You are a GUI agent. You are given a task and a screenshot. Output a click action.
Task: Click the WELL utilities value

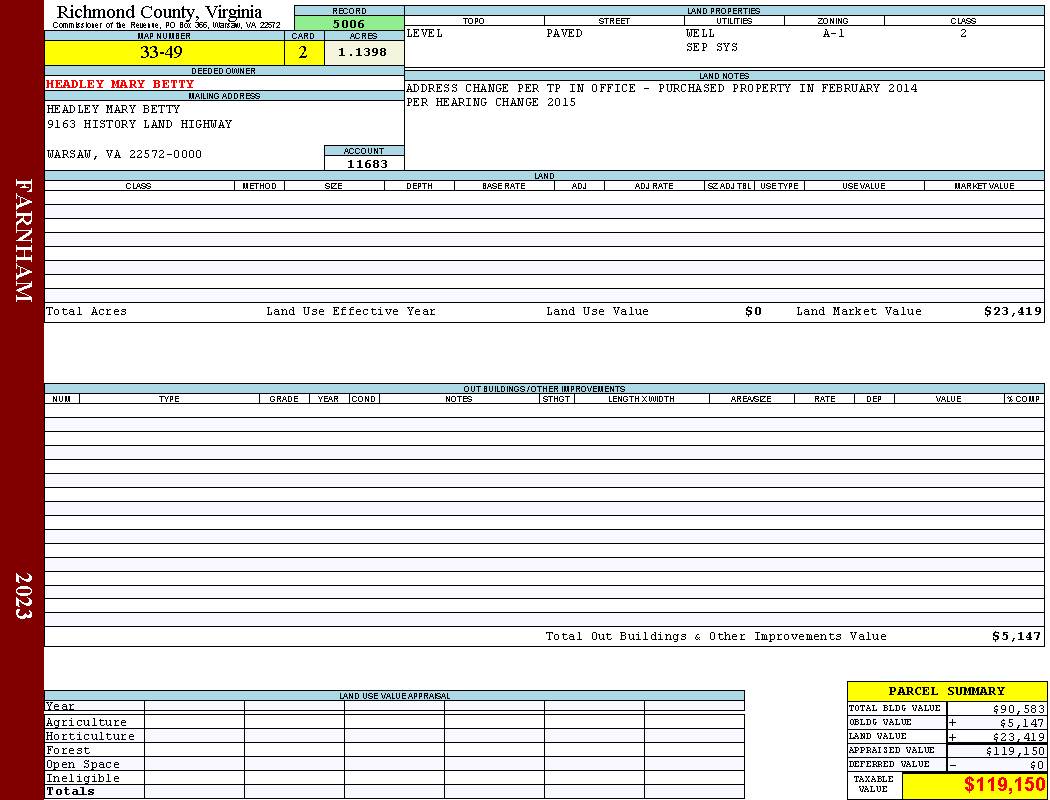700,33
